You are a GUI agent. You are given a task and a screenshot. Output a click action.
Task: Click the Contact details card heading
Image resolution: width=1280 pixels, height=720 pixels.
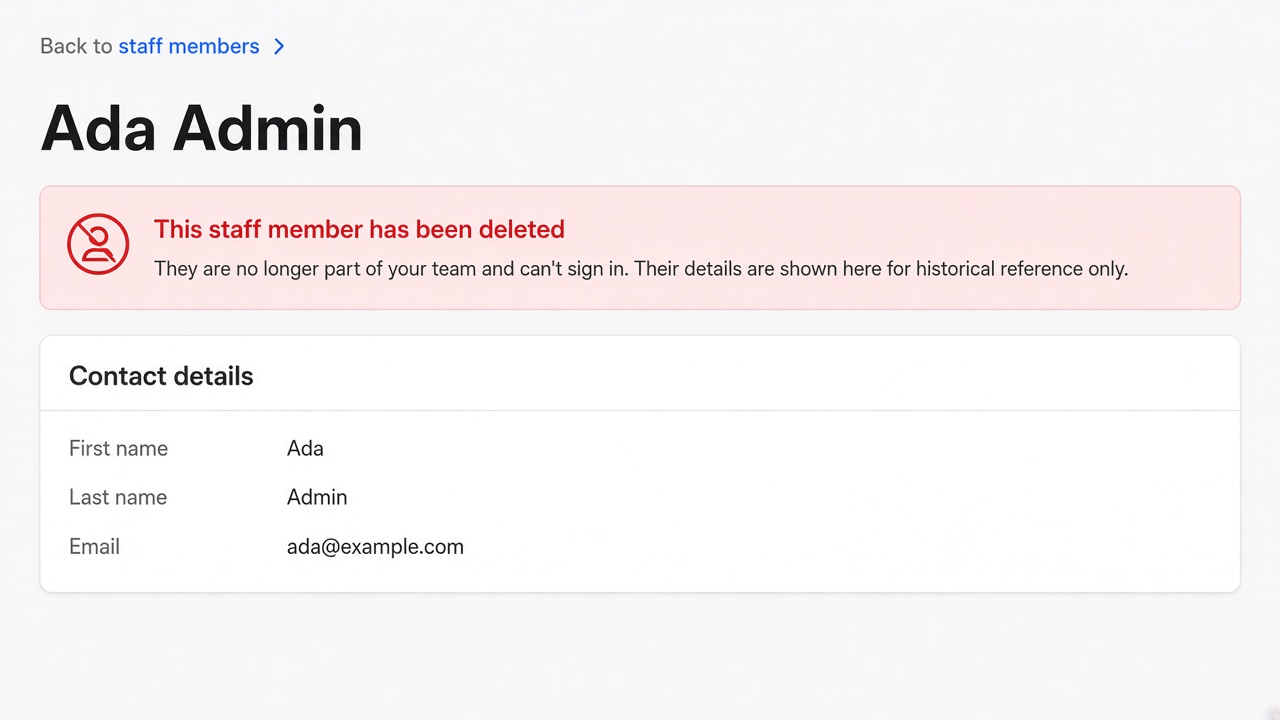161,376
